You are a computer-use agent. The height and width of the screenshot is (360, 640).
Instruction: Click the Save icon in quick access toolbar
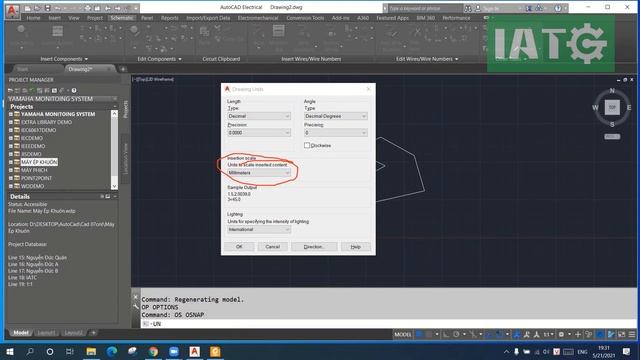[48, 8]
